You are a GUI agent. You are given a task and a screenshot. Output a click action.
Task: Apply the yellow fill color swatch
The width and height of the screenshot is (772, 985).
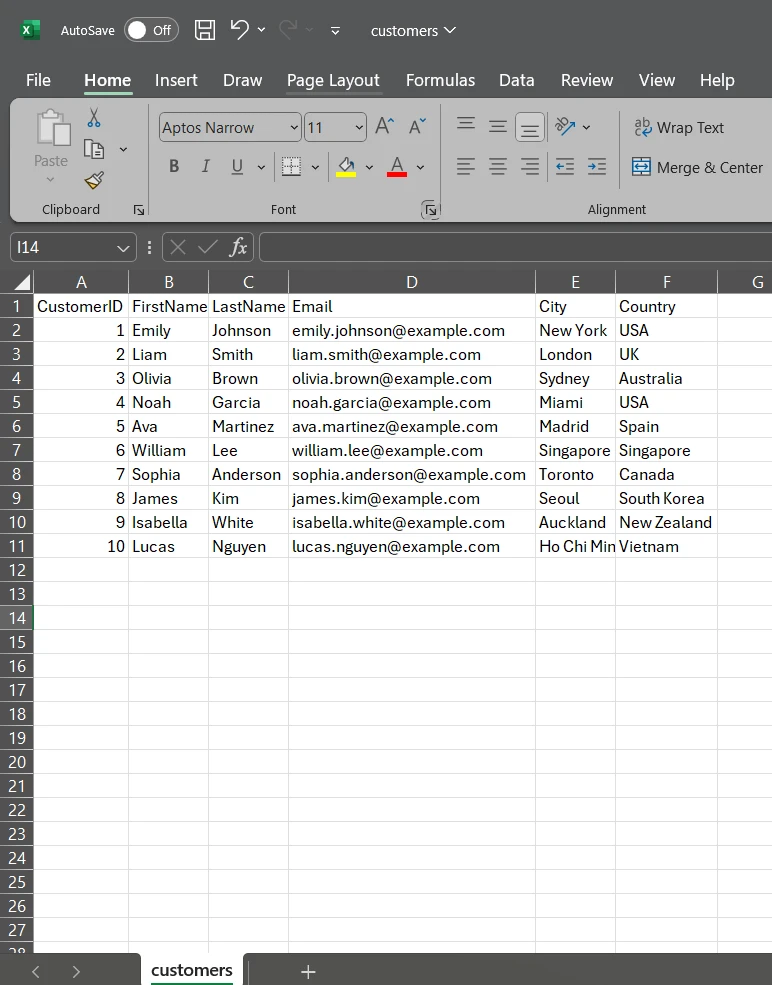coord(346,167)
